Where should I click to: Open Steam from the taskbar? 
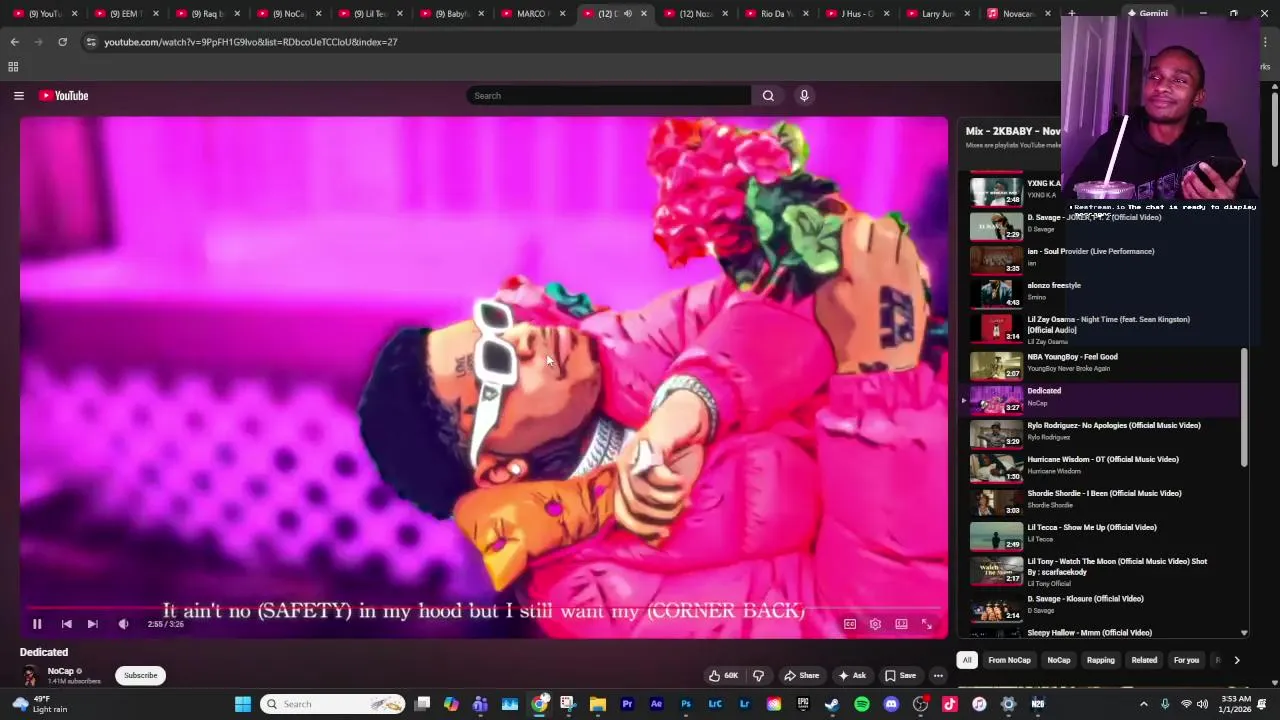pos(832,704)
